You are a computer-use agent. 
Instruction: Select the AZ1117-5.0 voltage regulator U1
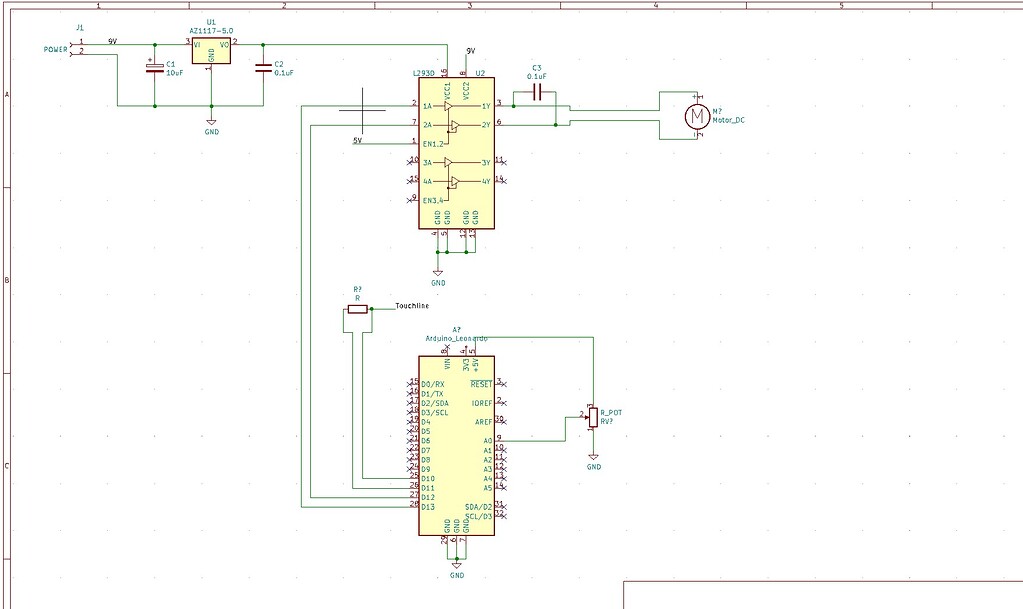coord(210,49)
